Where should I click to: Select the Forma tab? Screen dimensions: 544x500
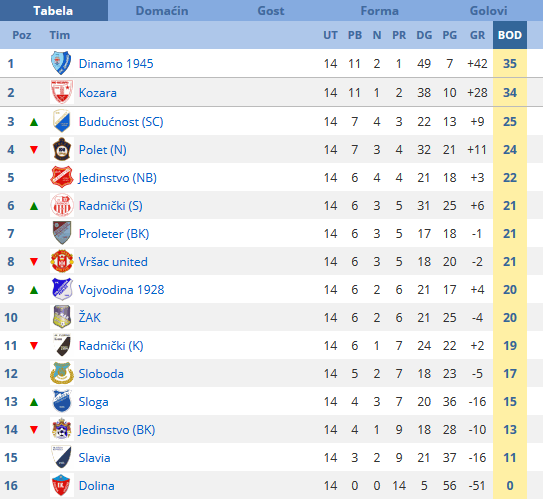(380, 11)
